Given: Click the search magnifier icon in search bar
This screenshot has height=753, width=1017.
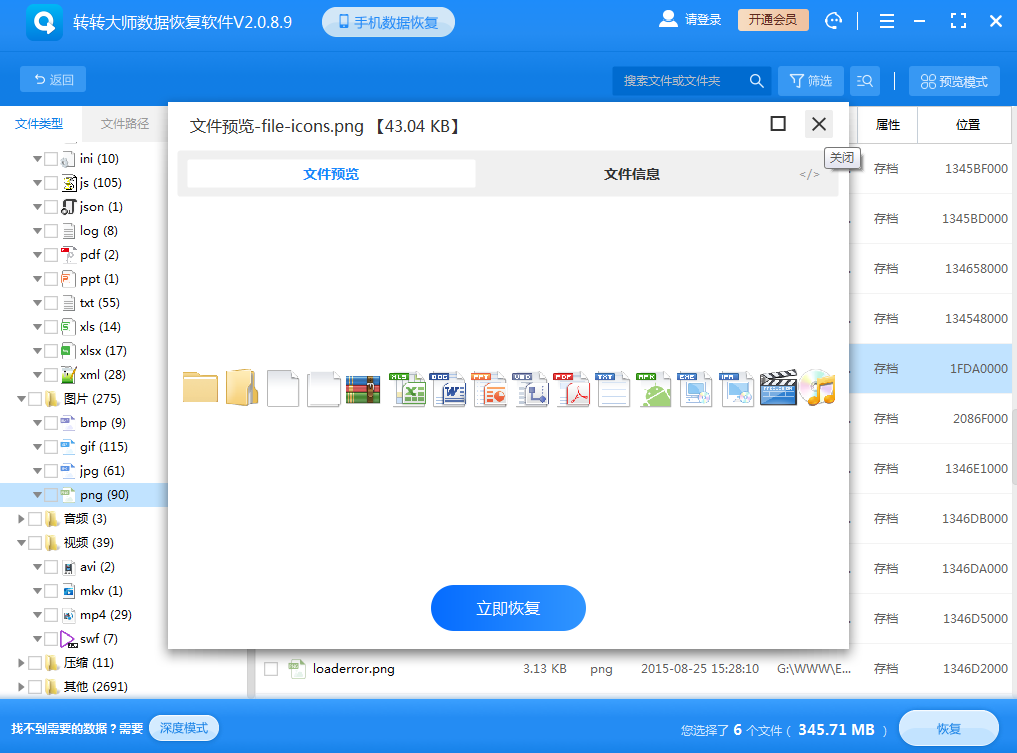Looking at the screenshot, I should (757, 81).
